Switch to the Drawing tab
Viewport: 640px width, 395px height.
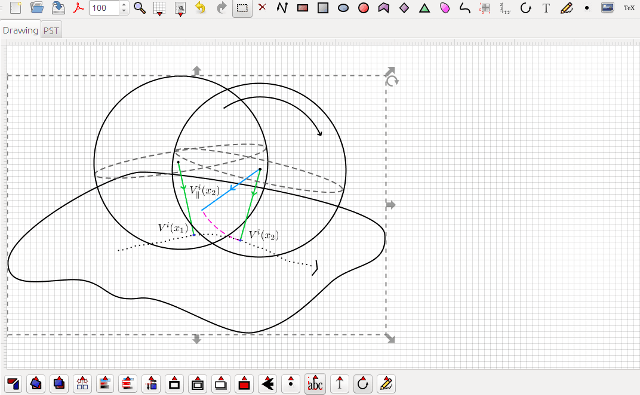pos(20,30)
